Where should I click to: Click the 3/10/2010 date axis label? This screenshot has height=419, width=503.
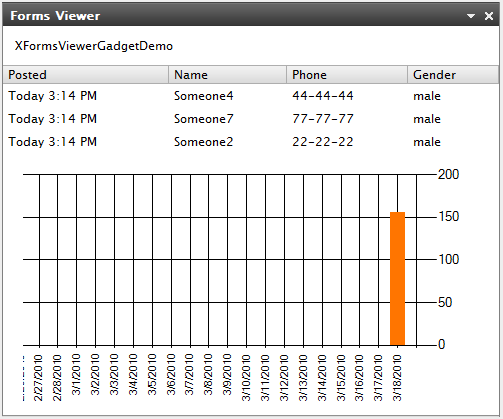click(x=246, y=378)
